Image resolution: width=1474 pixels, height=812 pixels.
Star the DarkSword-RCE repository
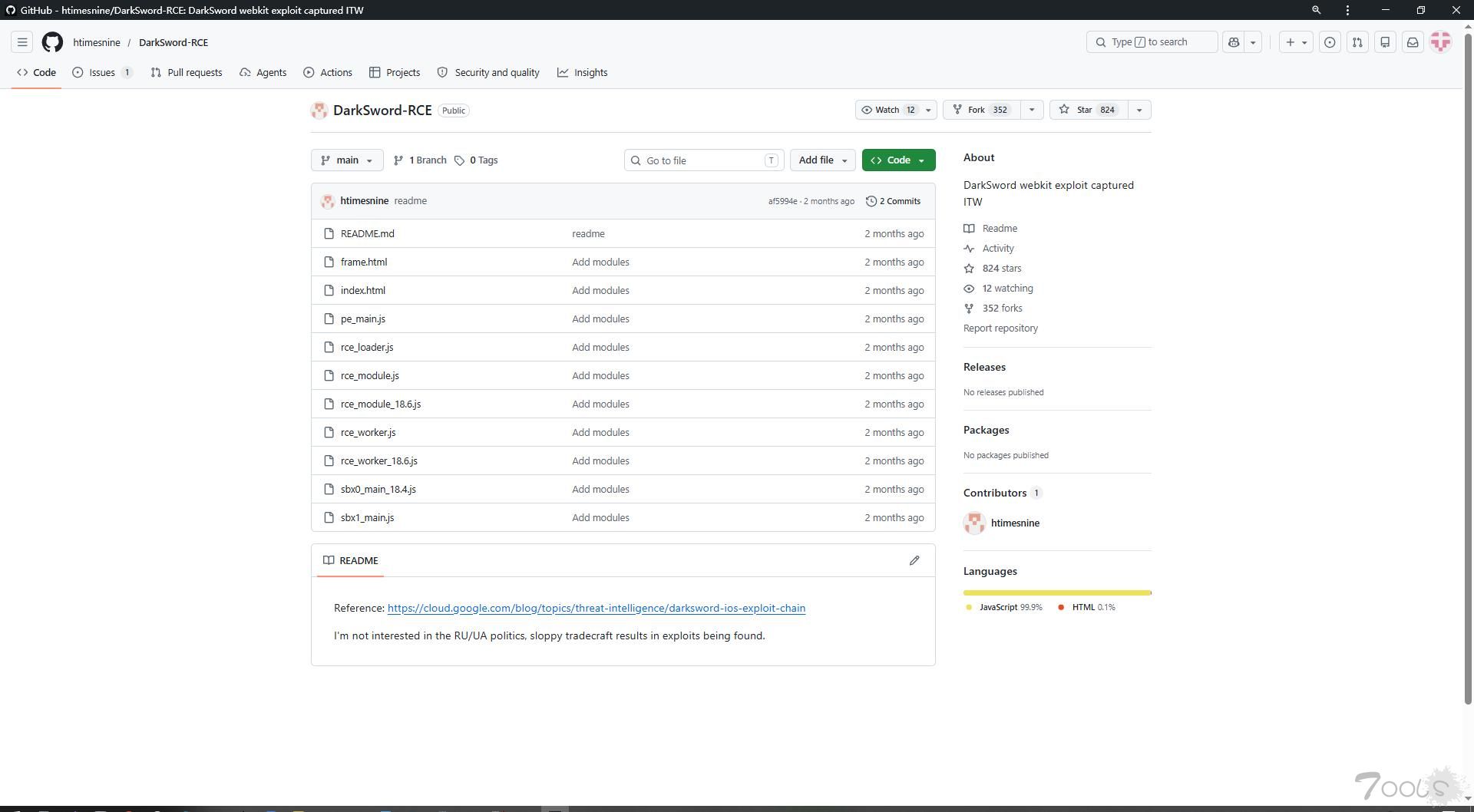click(1088, 110)
